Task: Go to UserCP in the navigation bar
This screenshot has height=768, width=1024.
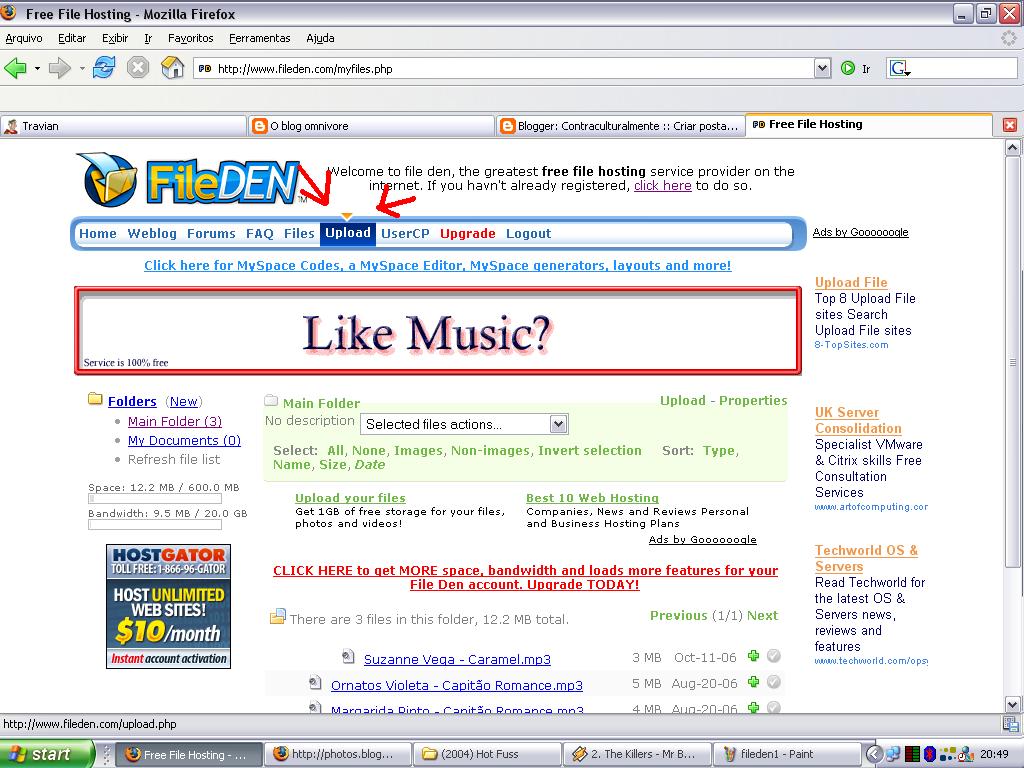Action: 405,234
